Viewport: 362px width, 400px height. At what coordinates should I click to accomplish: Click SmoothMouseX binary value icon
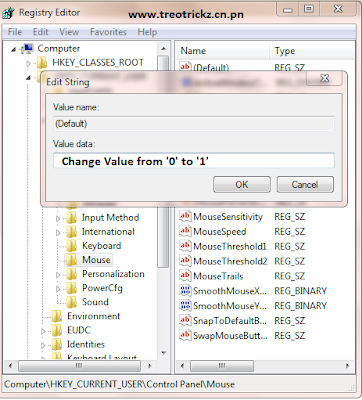click(x=185, y=291)
